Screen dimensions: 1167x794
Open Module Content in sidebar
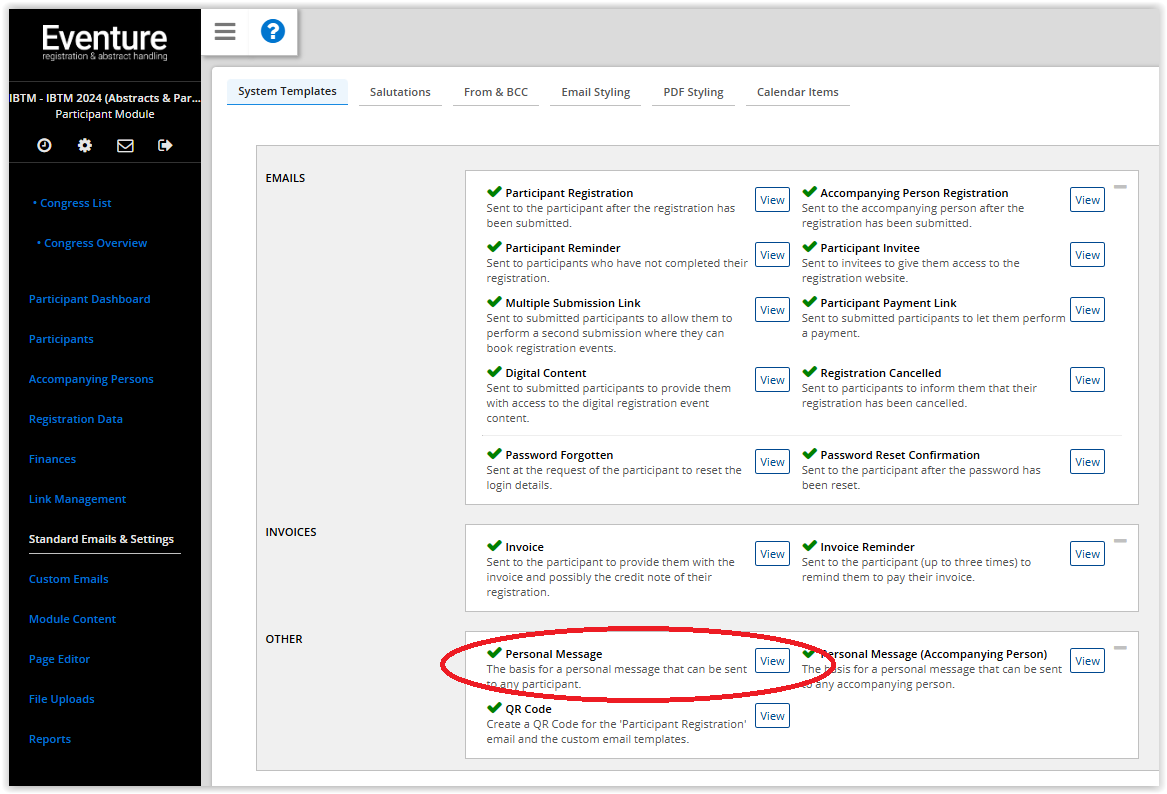click(x=72, y=619)
